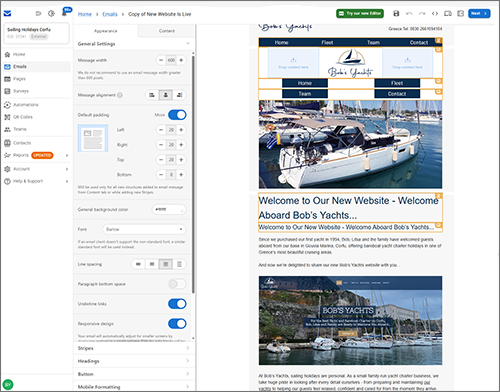Increase Left padding value
The width and height of the screenshot is (500, 392).
(181, 130)
